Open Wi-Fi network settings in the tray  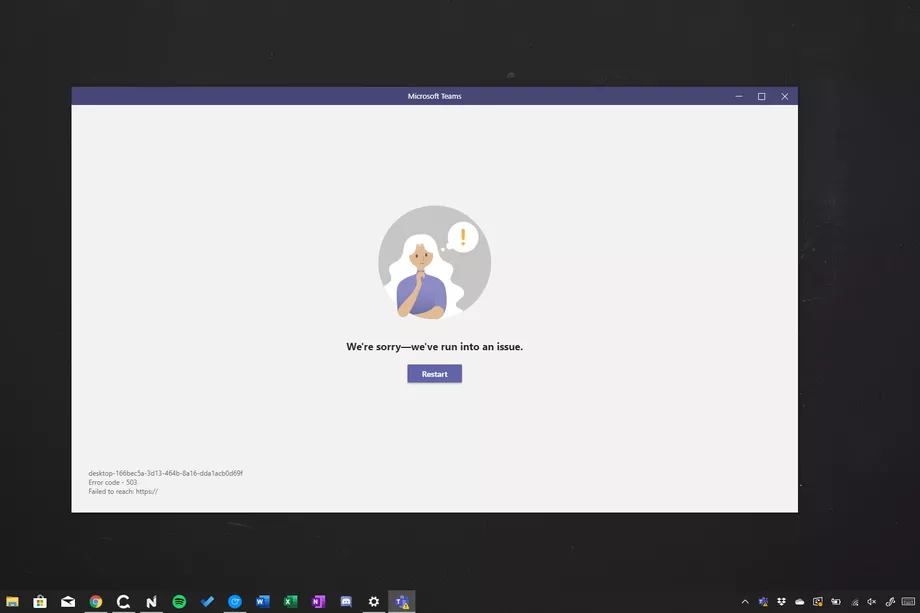(x=855, y=601)
